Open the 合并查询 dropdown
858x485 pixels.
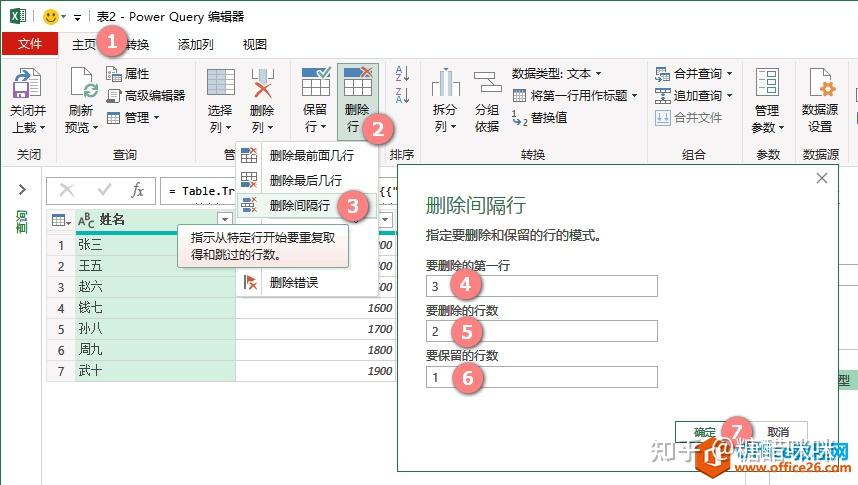point(729,73)
